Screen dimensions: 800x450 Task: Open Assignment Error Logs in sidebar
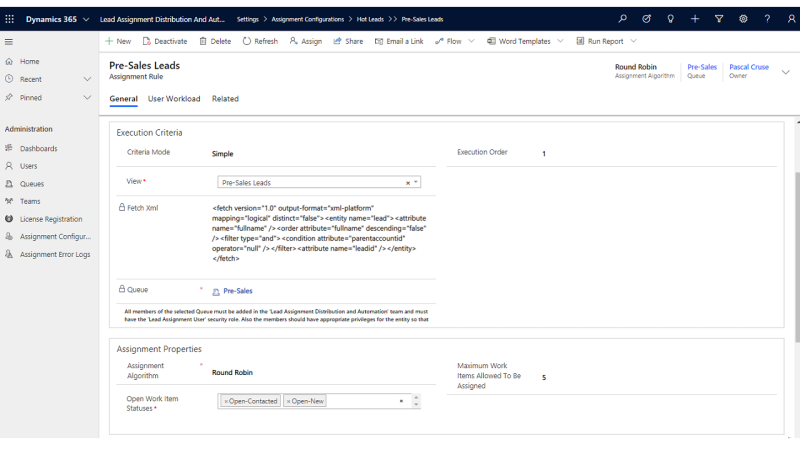[55, 254]
